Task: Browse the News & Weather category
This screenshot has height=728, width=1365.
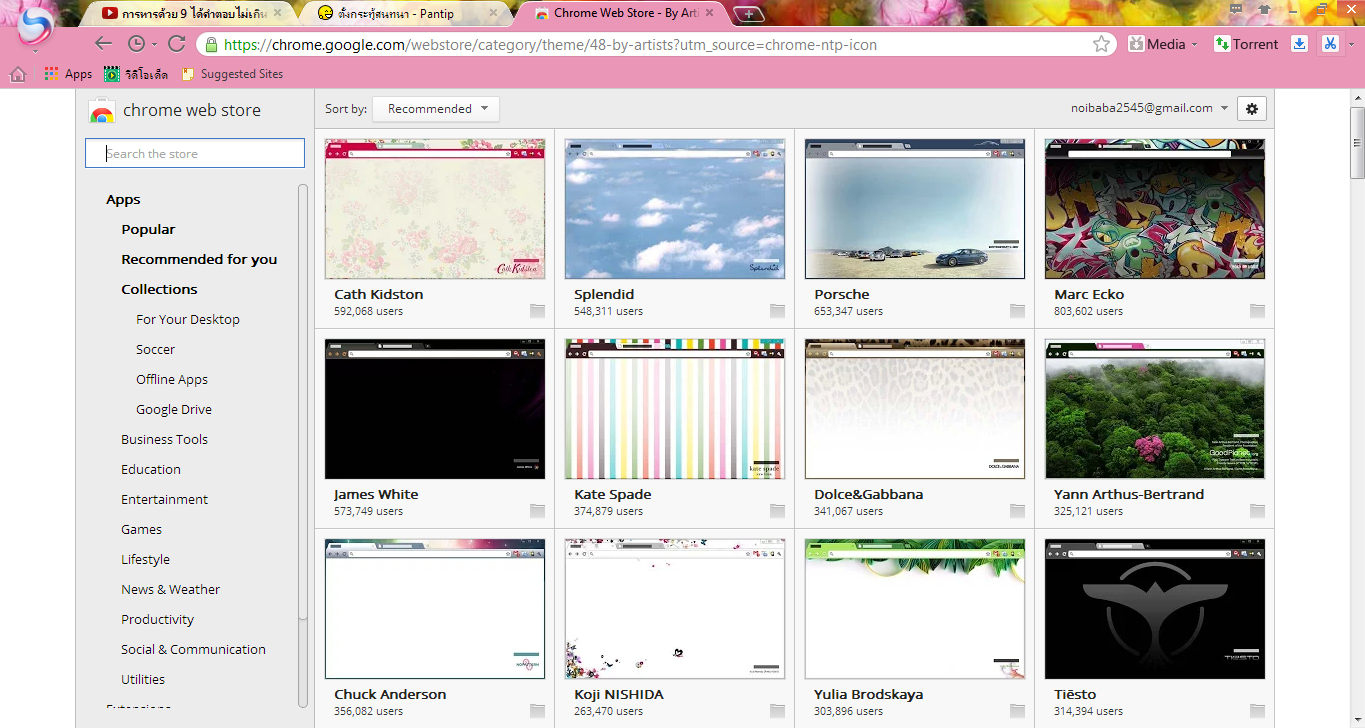Action: (x=170, y=590)
